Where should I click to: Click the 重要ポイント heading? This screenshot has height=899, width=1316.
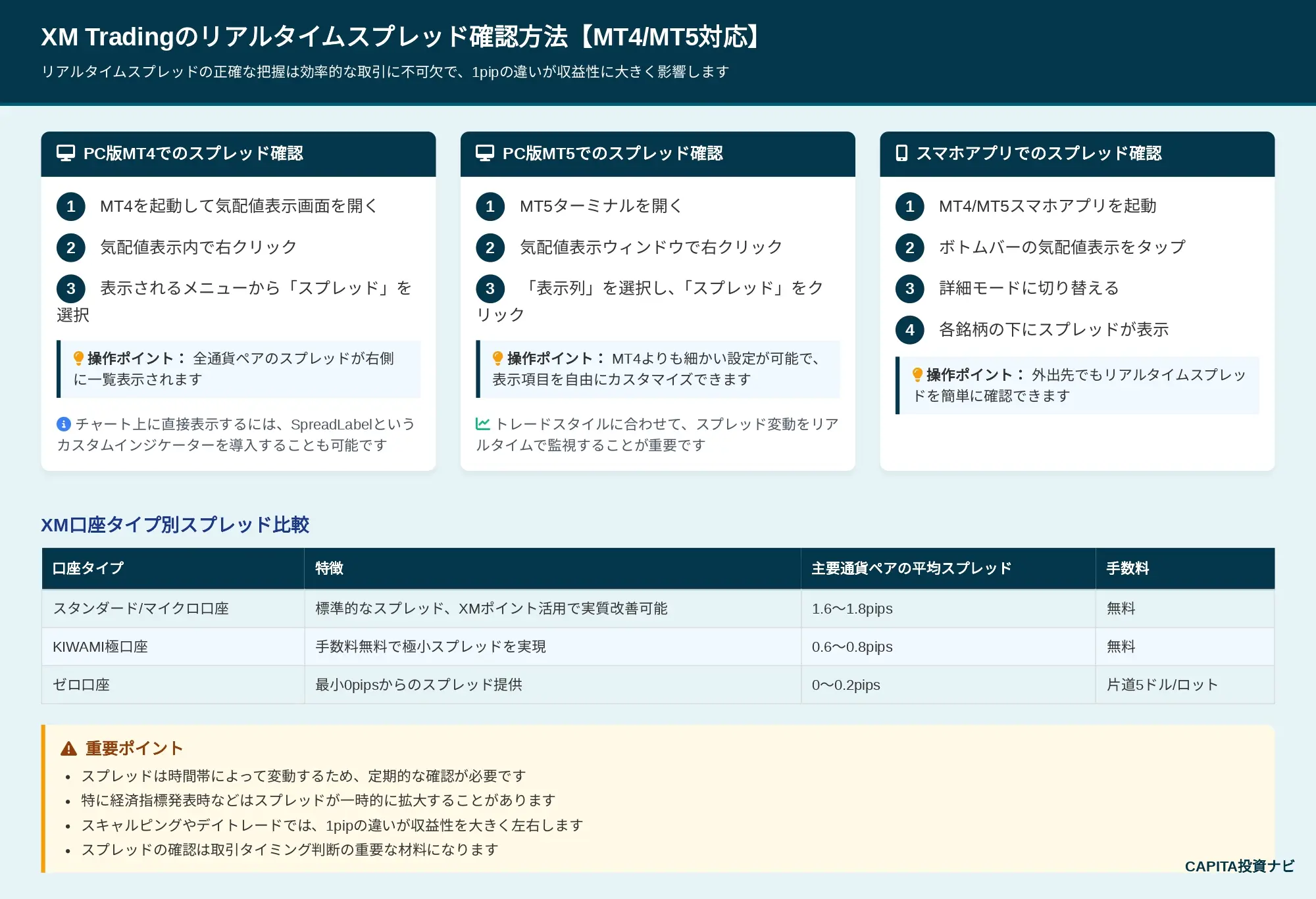[134, 748]
